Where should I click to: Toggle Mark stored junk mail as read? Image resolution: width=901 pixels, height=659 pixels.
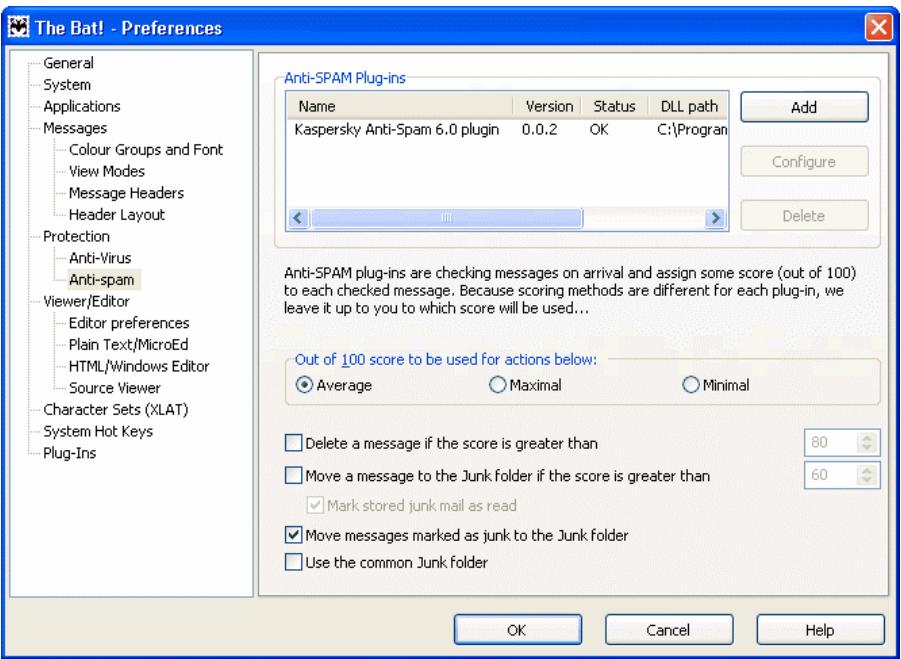point(315,506)
